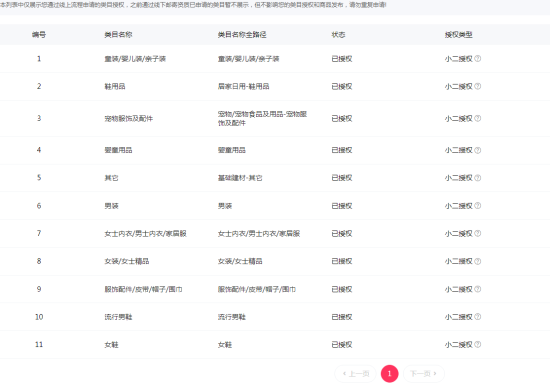Click the help icon in row 1 童装/婴儿装/亲子装

[477, 59]
